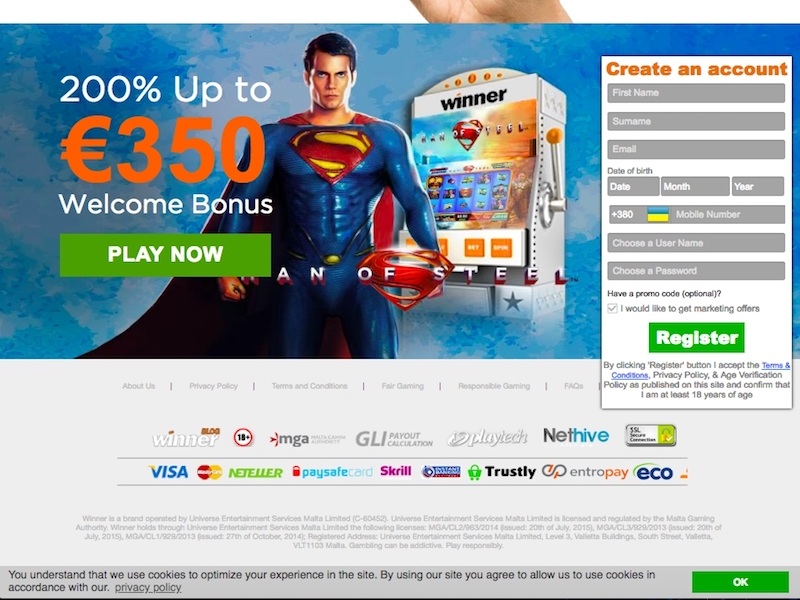Click the Playtech logo

coord(487,438)
